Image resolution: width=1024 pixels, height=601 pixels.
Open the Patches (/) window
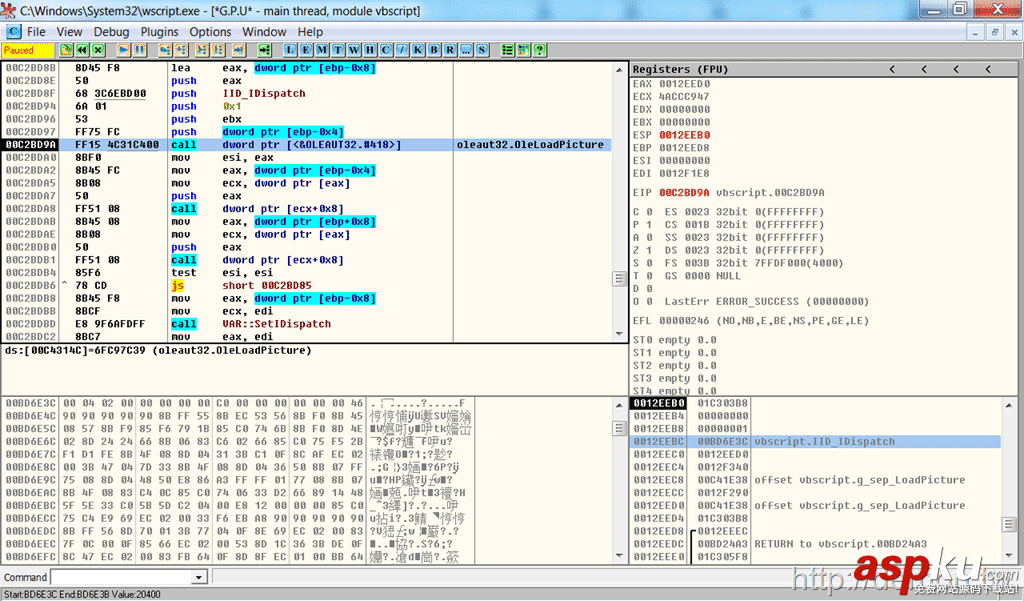(x=402, y=50)
